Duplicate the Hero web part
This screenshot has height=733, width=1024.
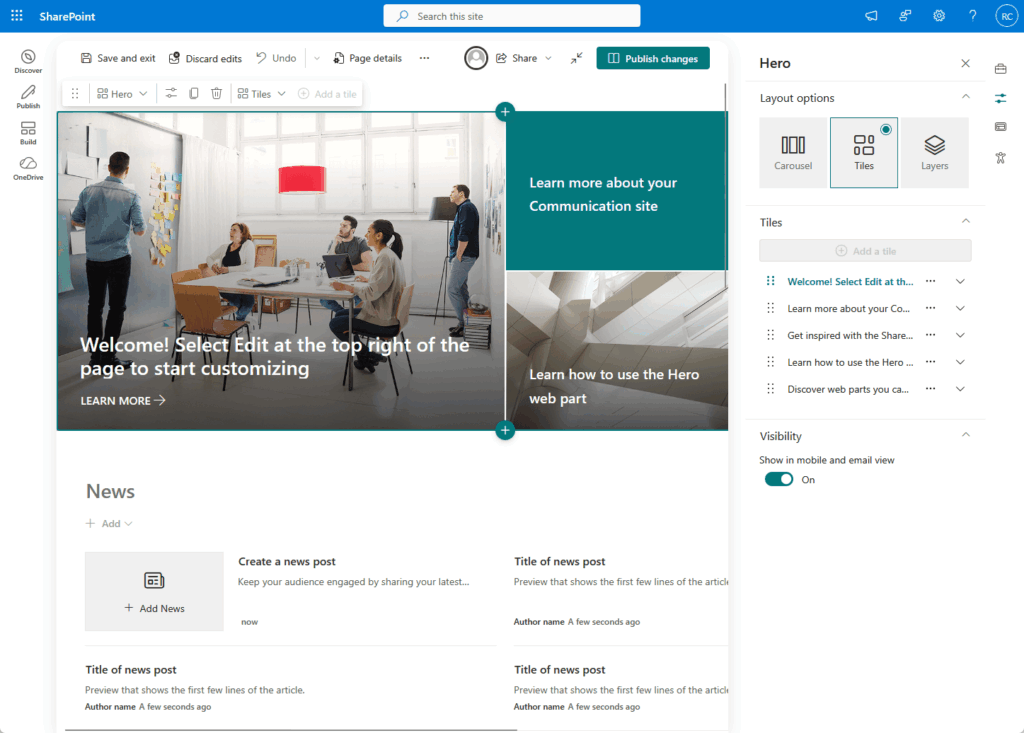[194, 94]
